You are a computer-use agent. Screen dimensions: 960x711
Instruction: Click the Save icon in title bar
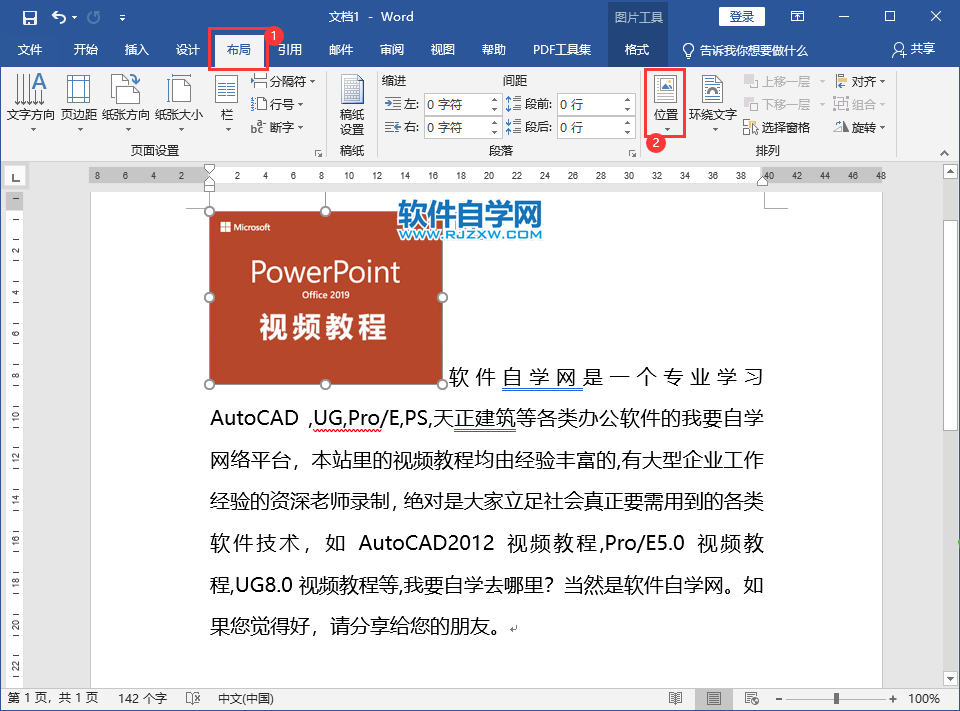click(x=29, y=17)
